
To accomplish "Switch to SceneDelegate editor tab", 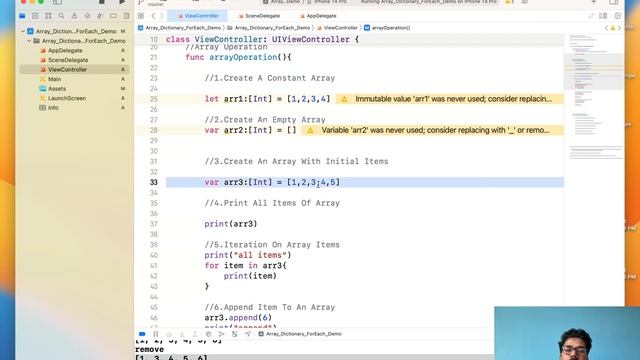I will (x=259, y=16).
